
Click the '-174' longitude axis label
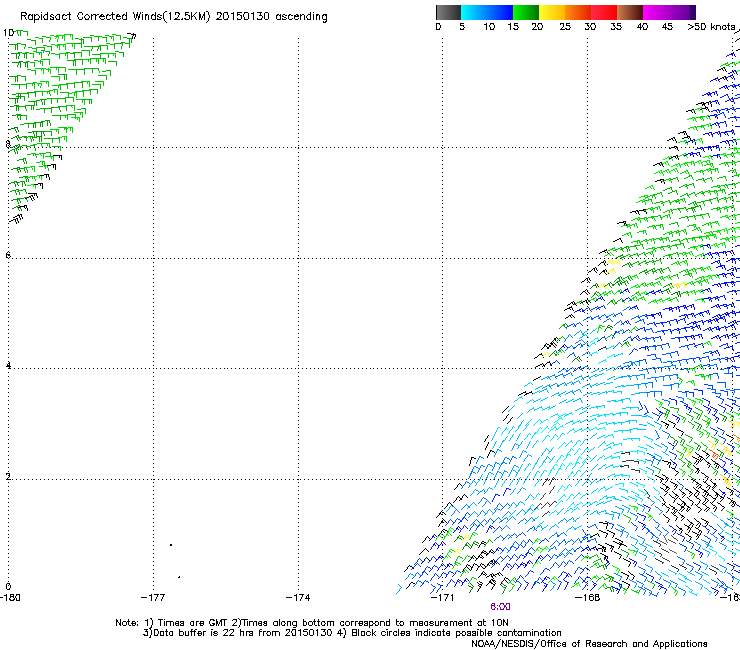(x=298, y=598)
